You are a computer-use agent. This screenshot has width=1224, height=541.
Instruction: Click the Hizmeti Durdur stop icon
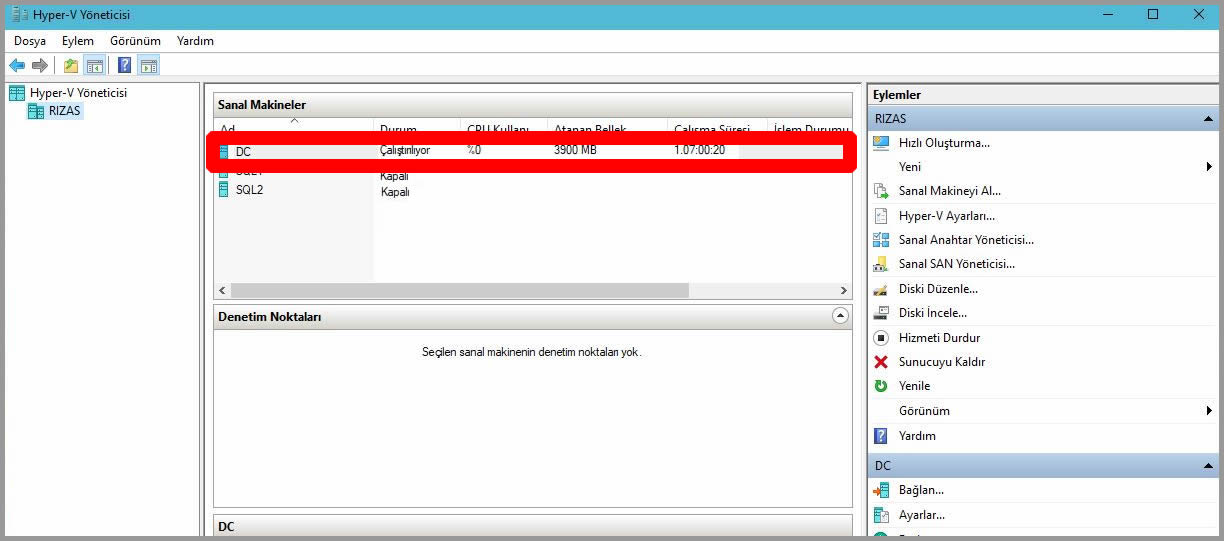pyautogui.click(x=880, y=338)
